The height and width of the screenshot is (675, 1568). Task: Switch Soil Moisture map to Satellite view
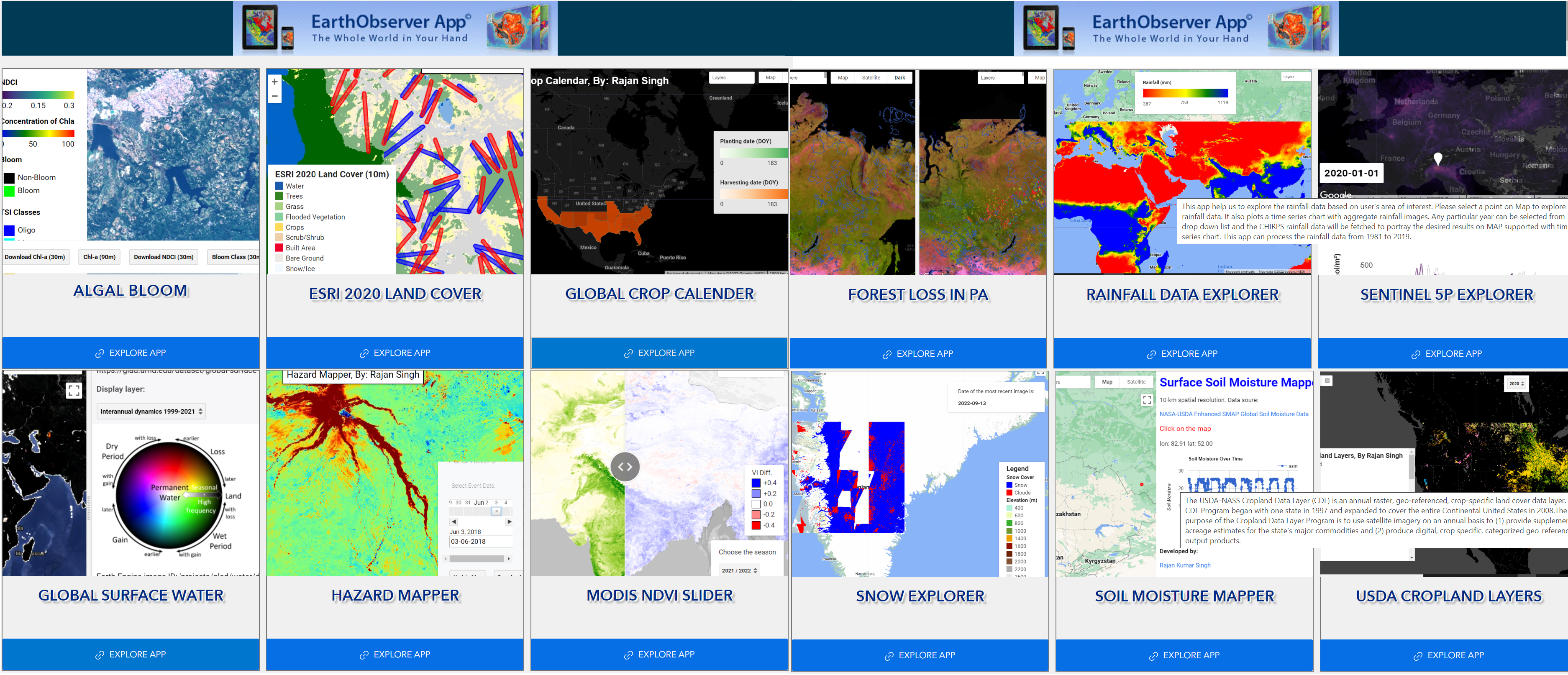(x=1136, y=382)
